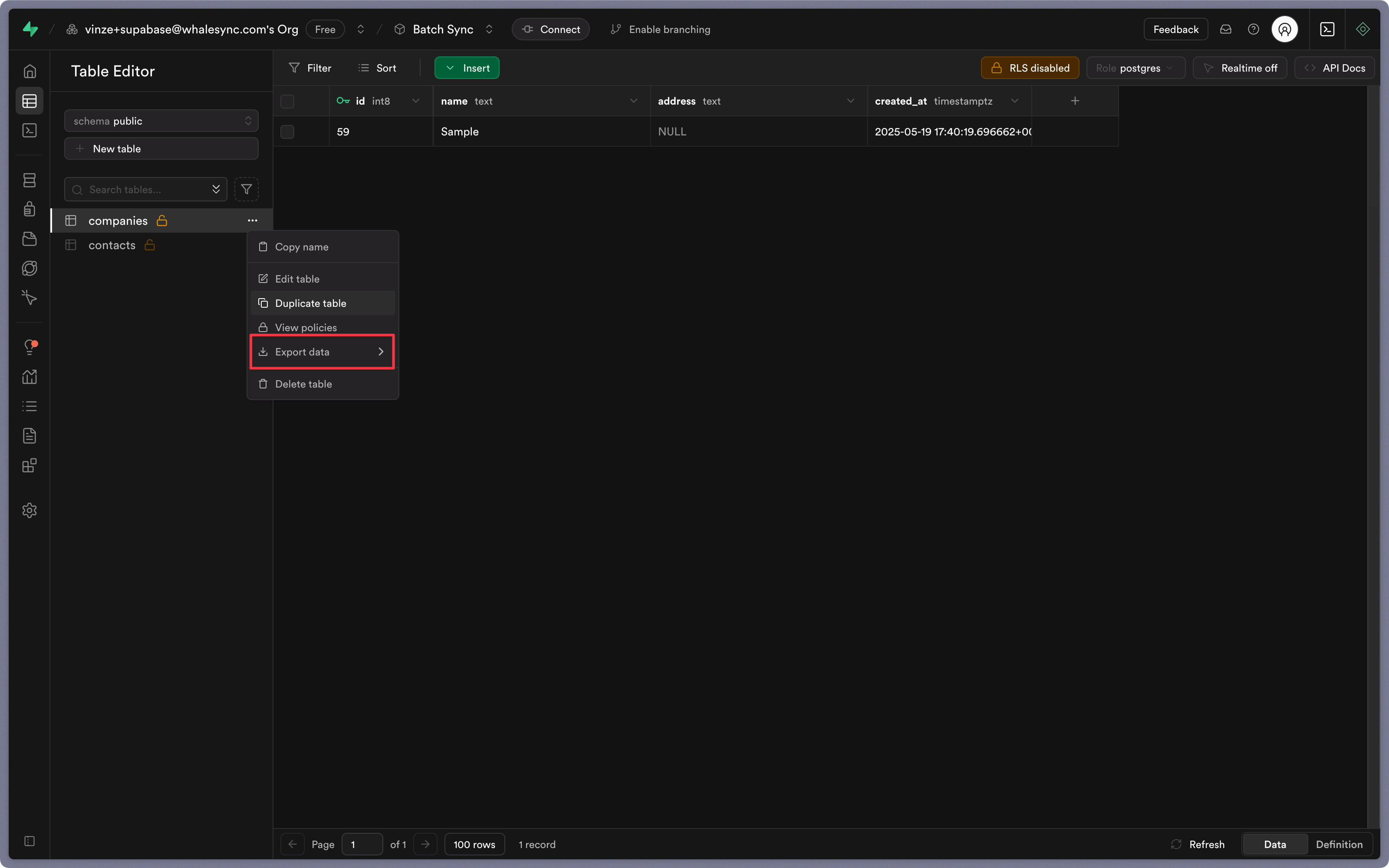Click the API Docs button

[1334, 68]
